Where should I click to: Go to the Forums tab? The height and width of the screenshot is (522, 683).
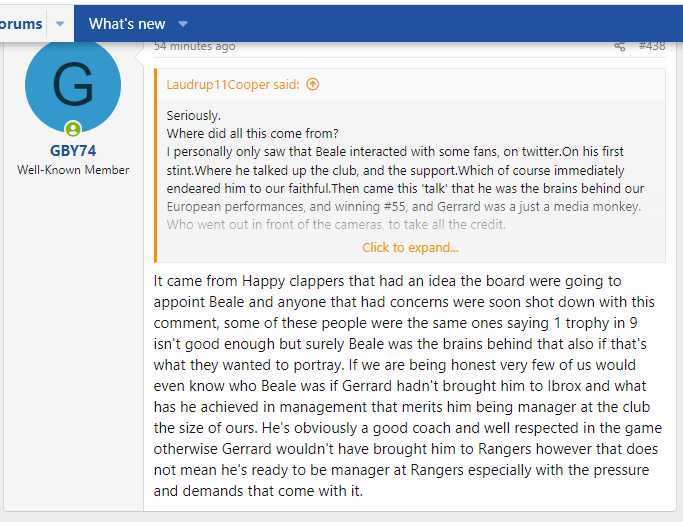[x=22, y=23]
